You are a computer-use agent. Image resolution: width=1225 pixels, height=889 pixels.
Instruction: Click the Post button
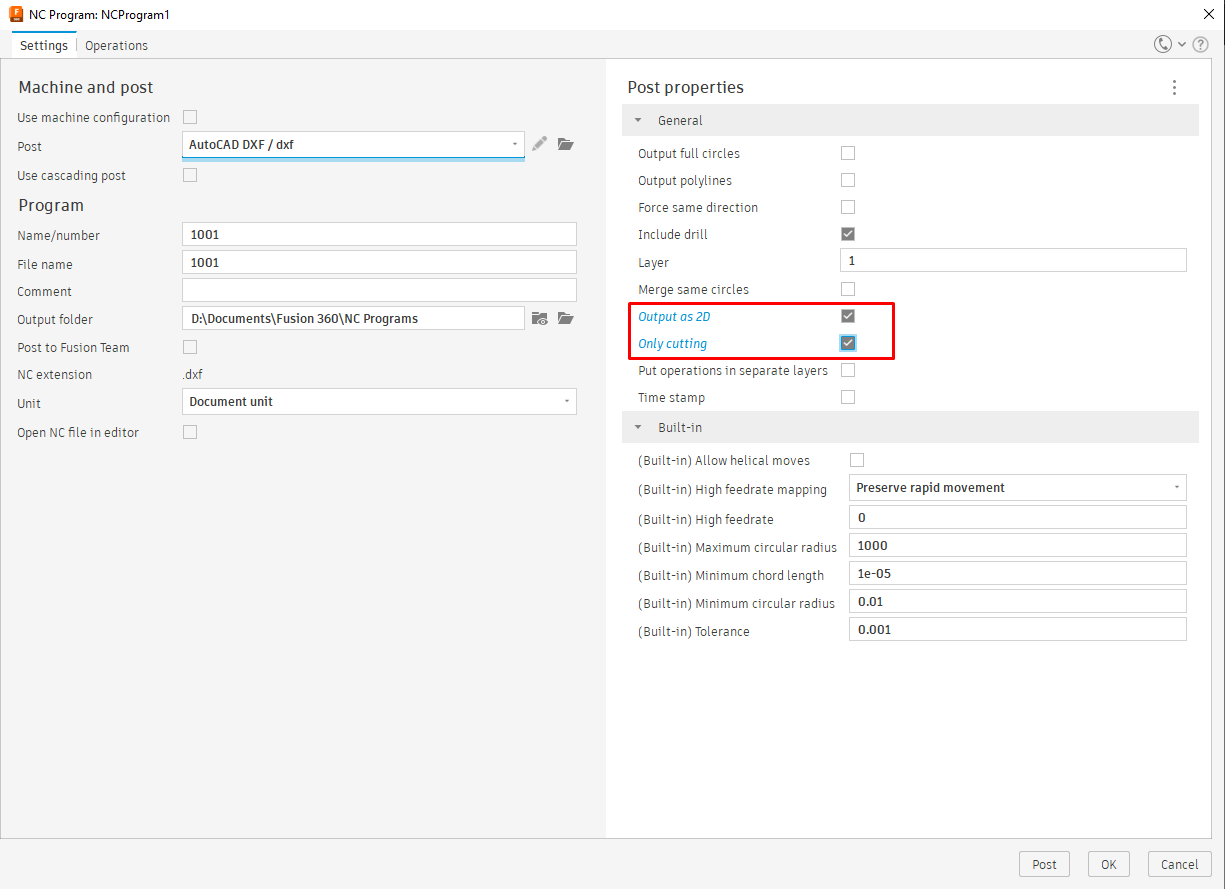click(x=1044, y=864)
